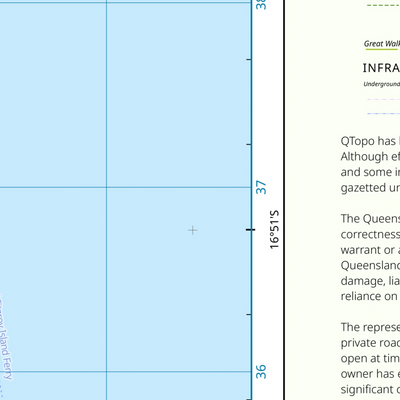Click the grid line intersection near northing 37
The width and height of the screenshot is (400, 400).
pos(107,187)
